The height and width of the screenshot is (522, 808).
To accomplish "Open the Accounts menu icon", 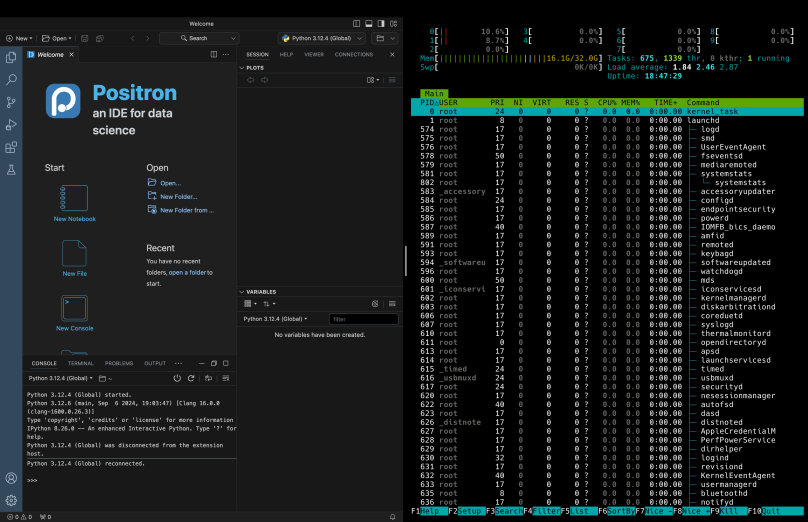I will (x=11, y=478).
